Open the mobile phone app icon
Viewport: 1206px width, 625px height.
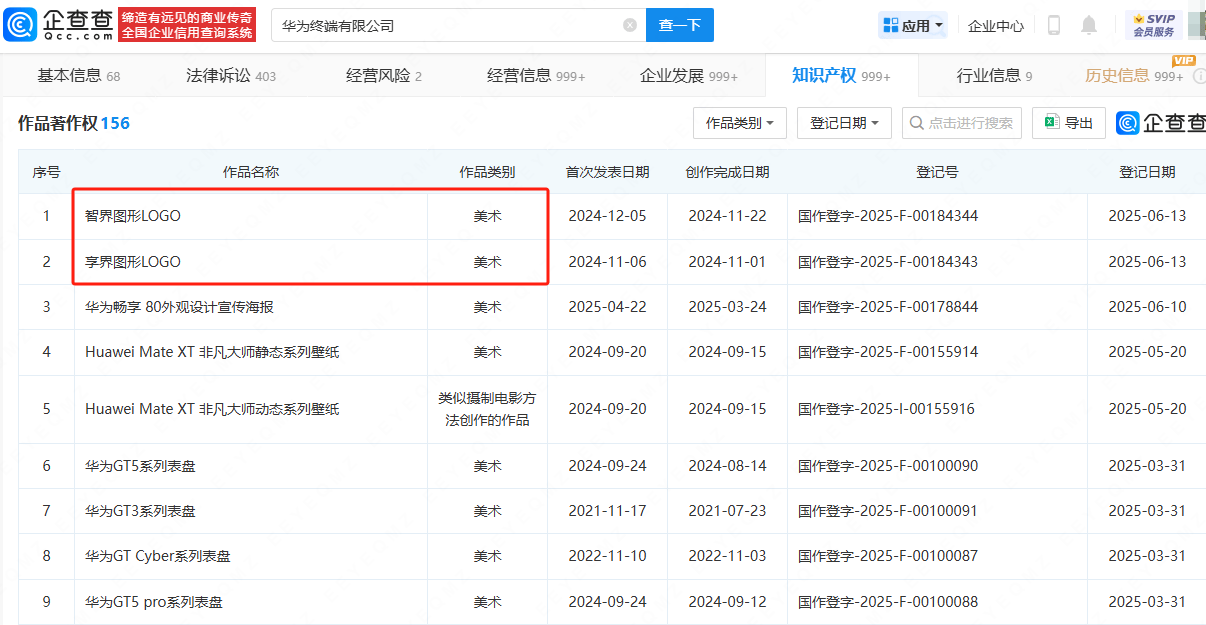1054,25
